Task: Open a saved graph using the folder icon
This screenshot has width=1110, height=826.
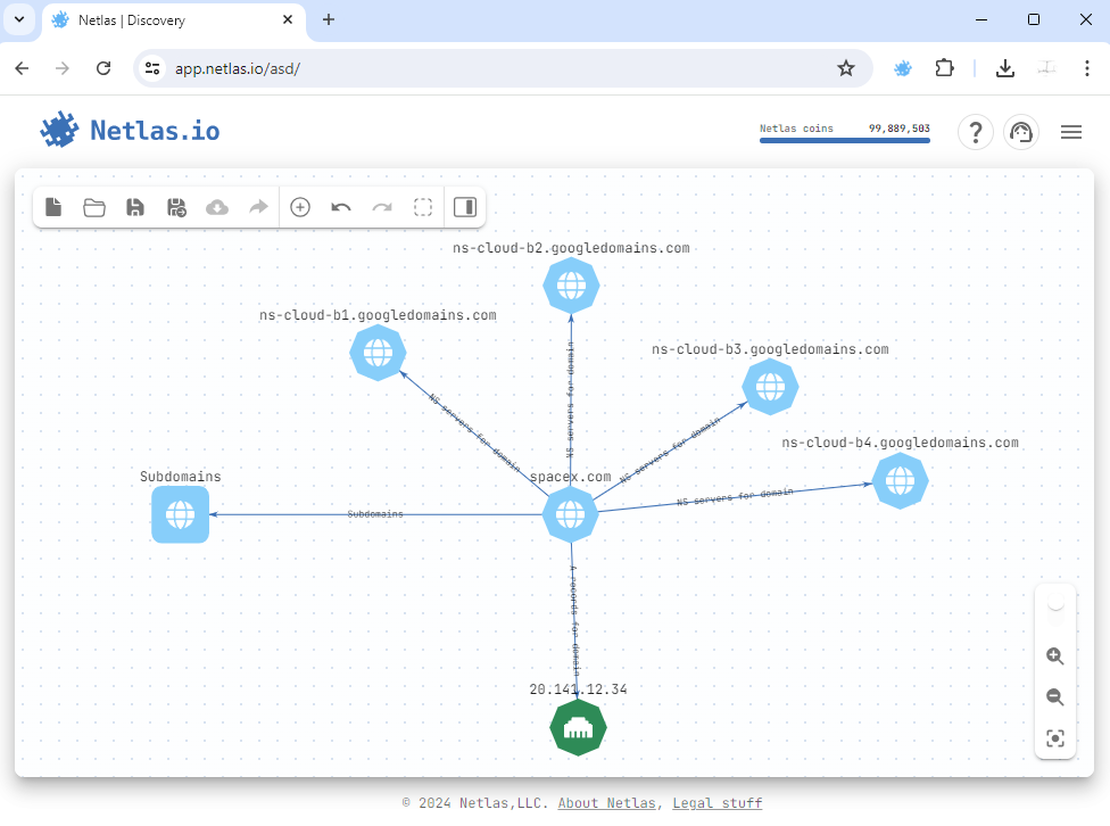Action: (94, 207)
